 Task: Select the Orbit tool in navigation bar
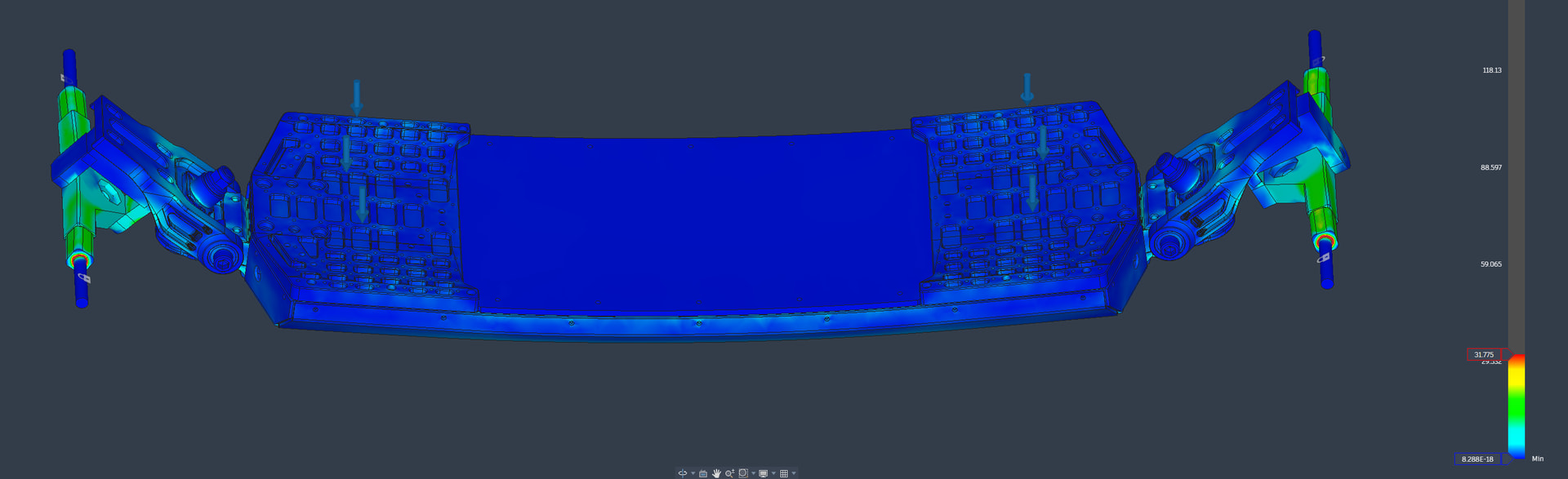click(682, 473)
